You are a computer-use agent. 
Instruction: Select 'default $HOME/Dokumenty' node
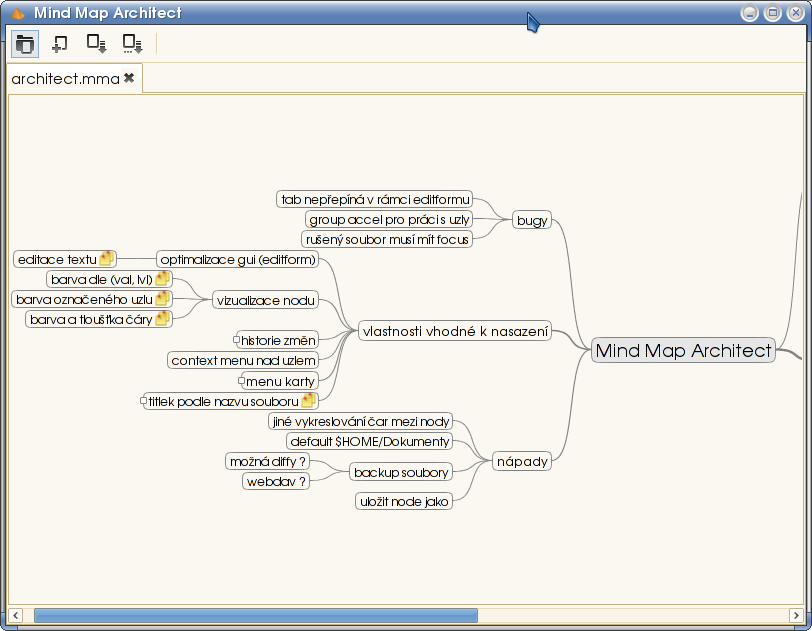369,441
